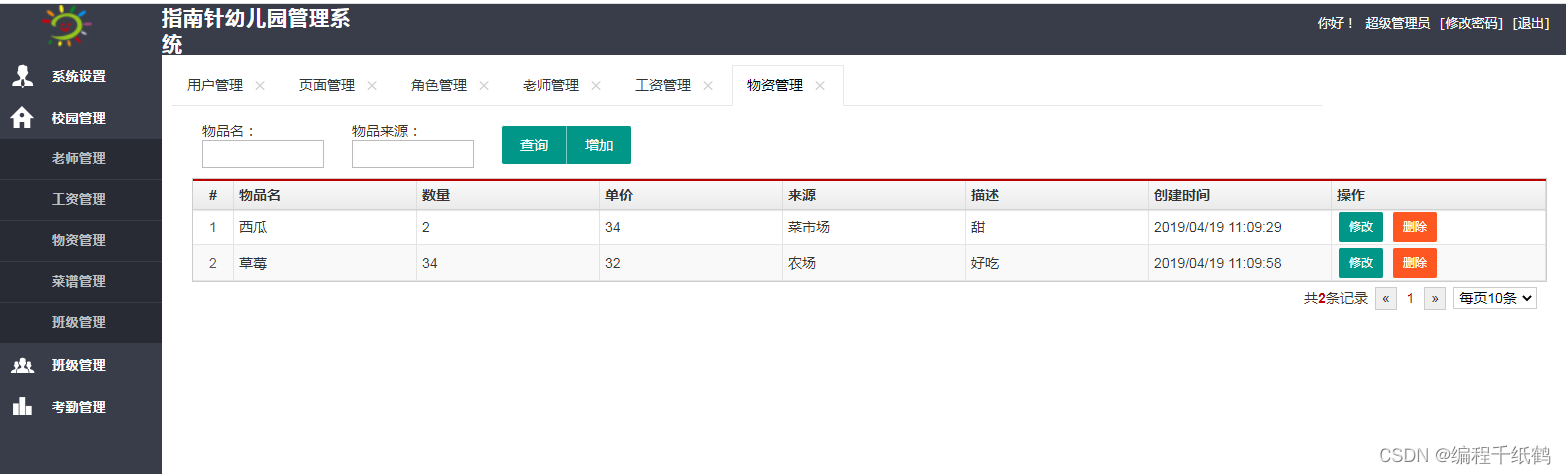Screen dimensions: 1566x474
Task: Click the 物品名 input field
Action: 263,154
